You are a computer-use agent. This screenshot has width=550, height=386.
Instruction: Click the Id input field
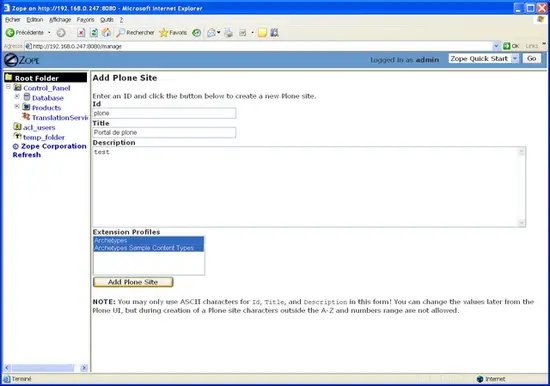[x=164, y=113]
